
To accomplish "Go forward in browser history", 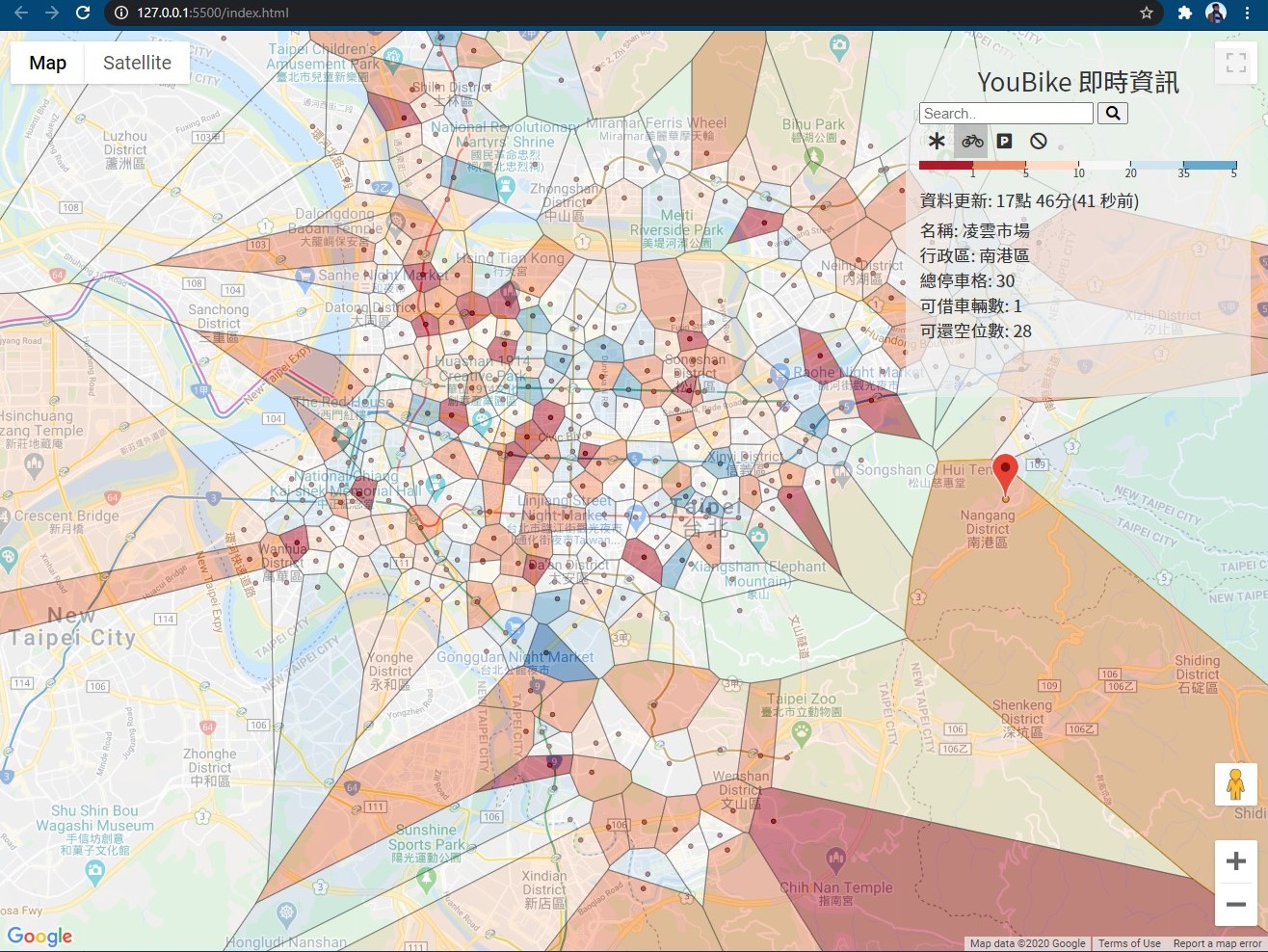I will coord(52,13).
